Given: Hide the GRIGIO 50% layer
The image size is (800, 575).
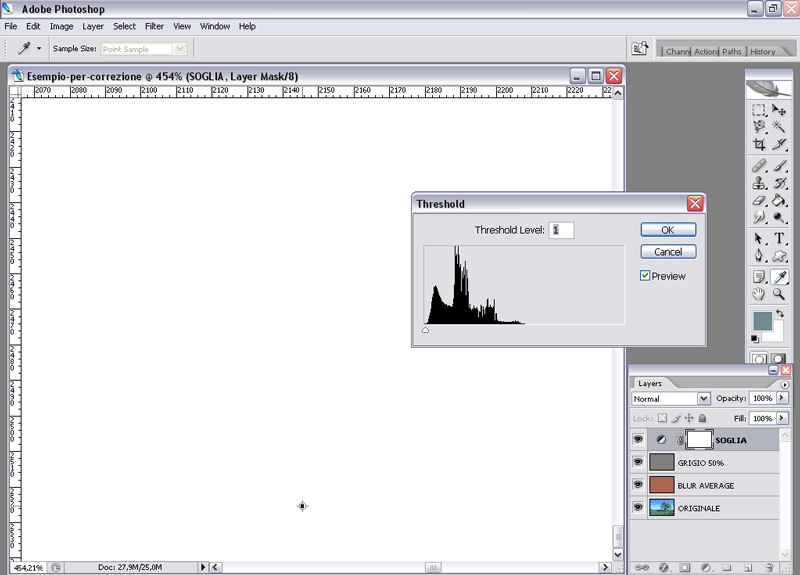Looking at the screenshot, I should tap(637, 462).
